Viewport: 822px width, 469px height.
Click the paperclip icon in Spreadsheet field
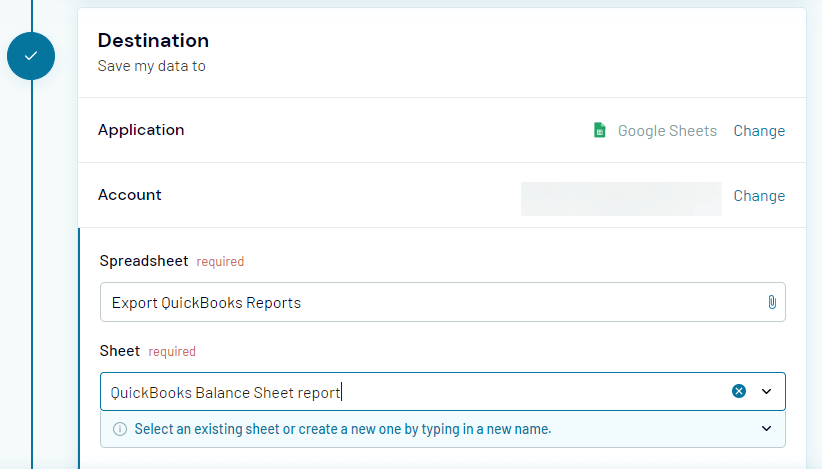point(772,302)
